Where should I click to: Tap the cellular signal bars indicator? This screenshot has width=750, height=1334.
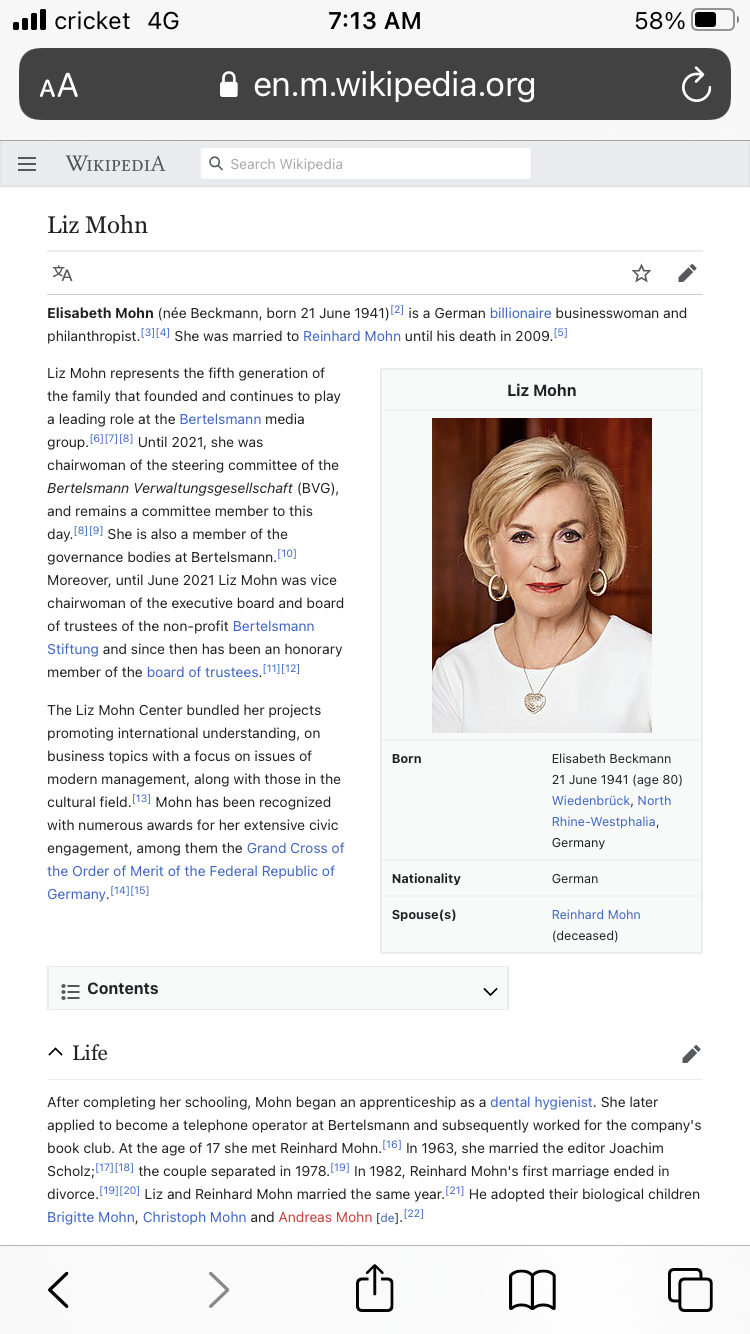29,20
